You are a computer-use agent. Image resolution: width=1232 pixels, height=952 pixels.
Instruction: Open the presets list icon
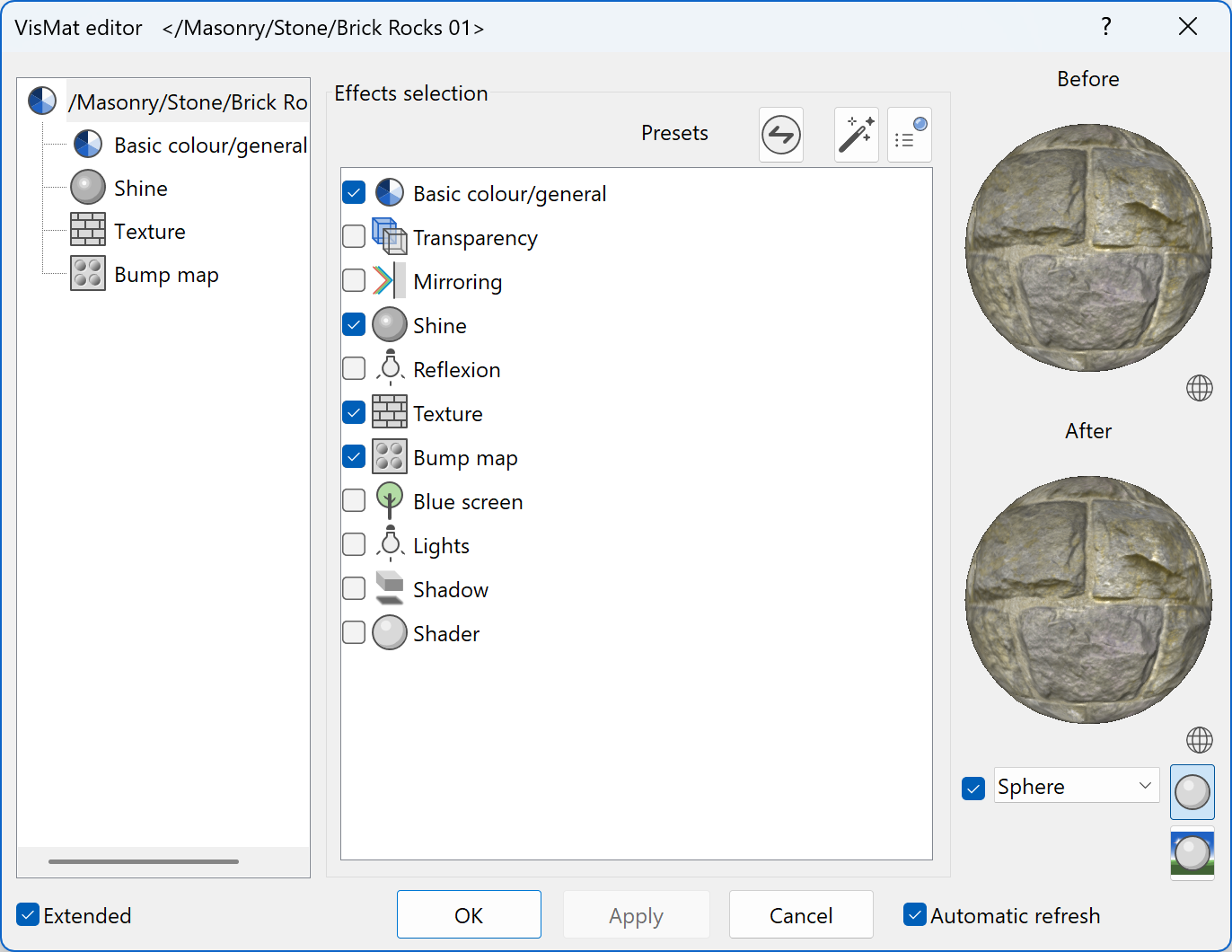tap(909, 134)
